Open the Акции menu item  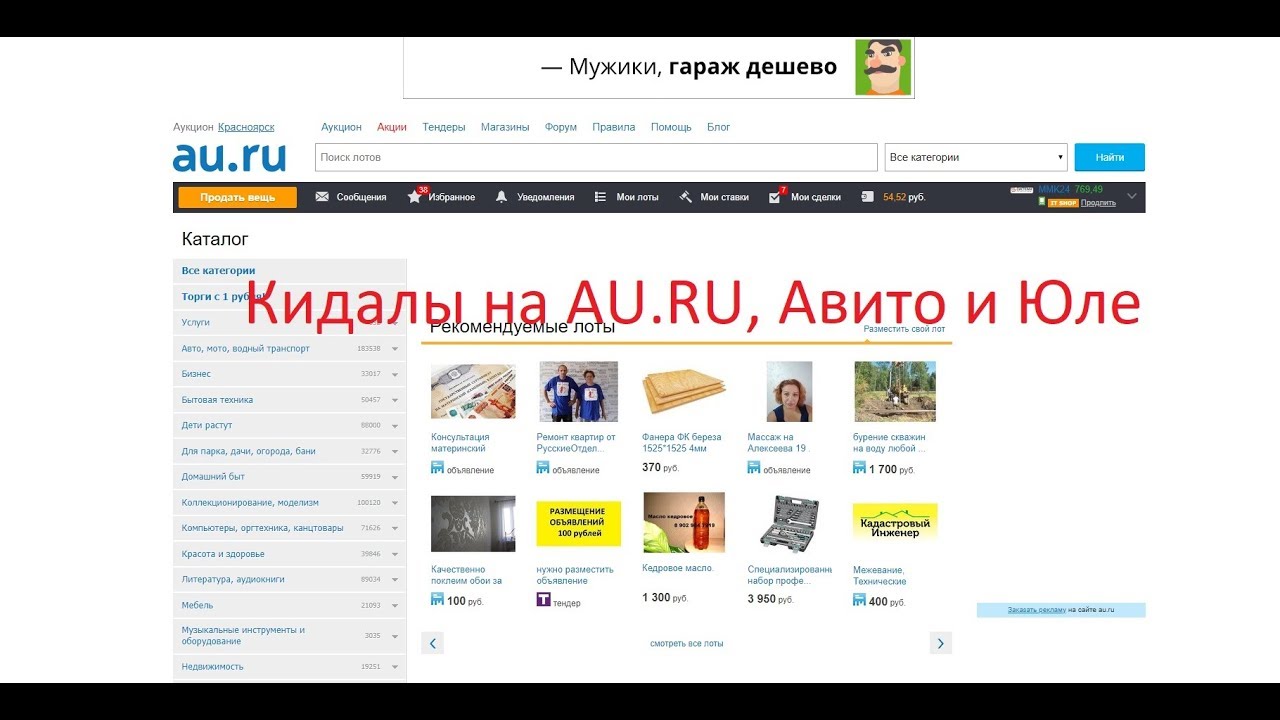click(392, 127)
